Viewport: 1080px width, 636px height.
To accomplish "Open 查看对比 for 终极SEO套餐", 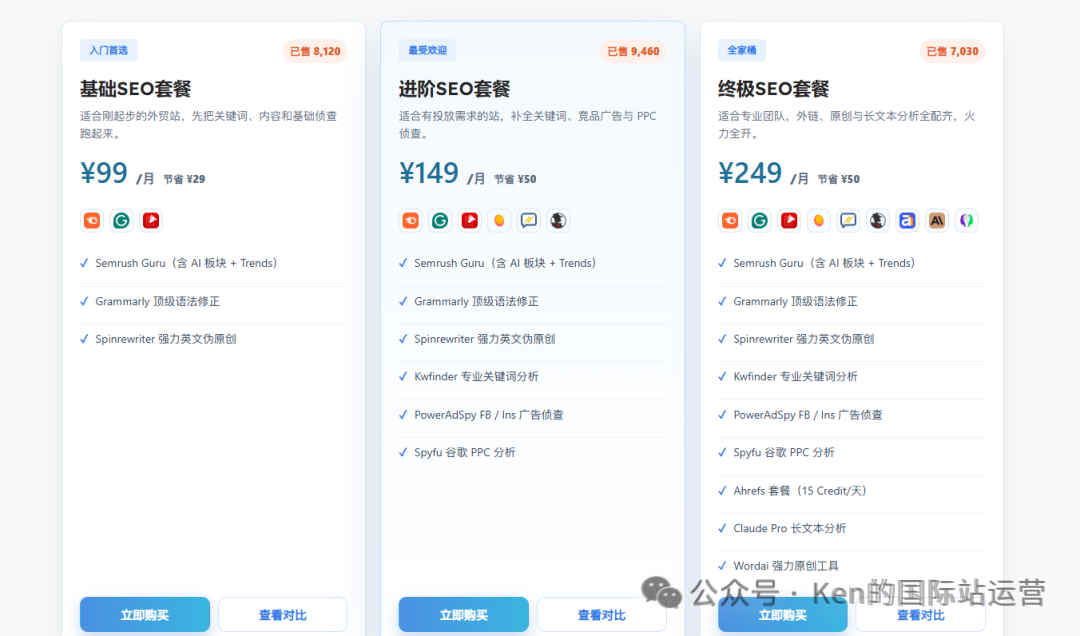I will coord(921,615).
